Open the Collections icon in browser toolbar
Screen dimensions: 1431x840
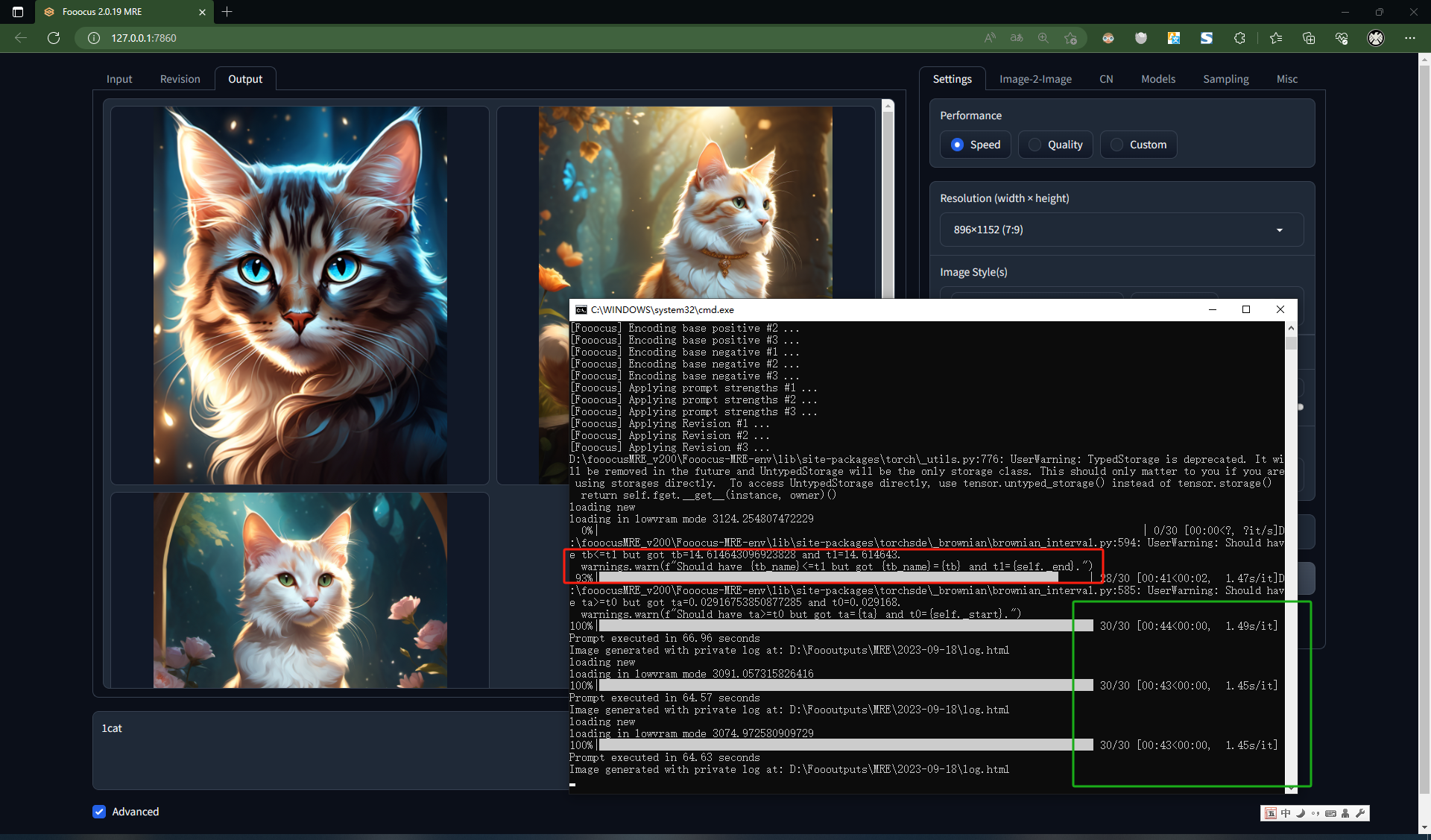pos(1309,38)
